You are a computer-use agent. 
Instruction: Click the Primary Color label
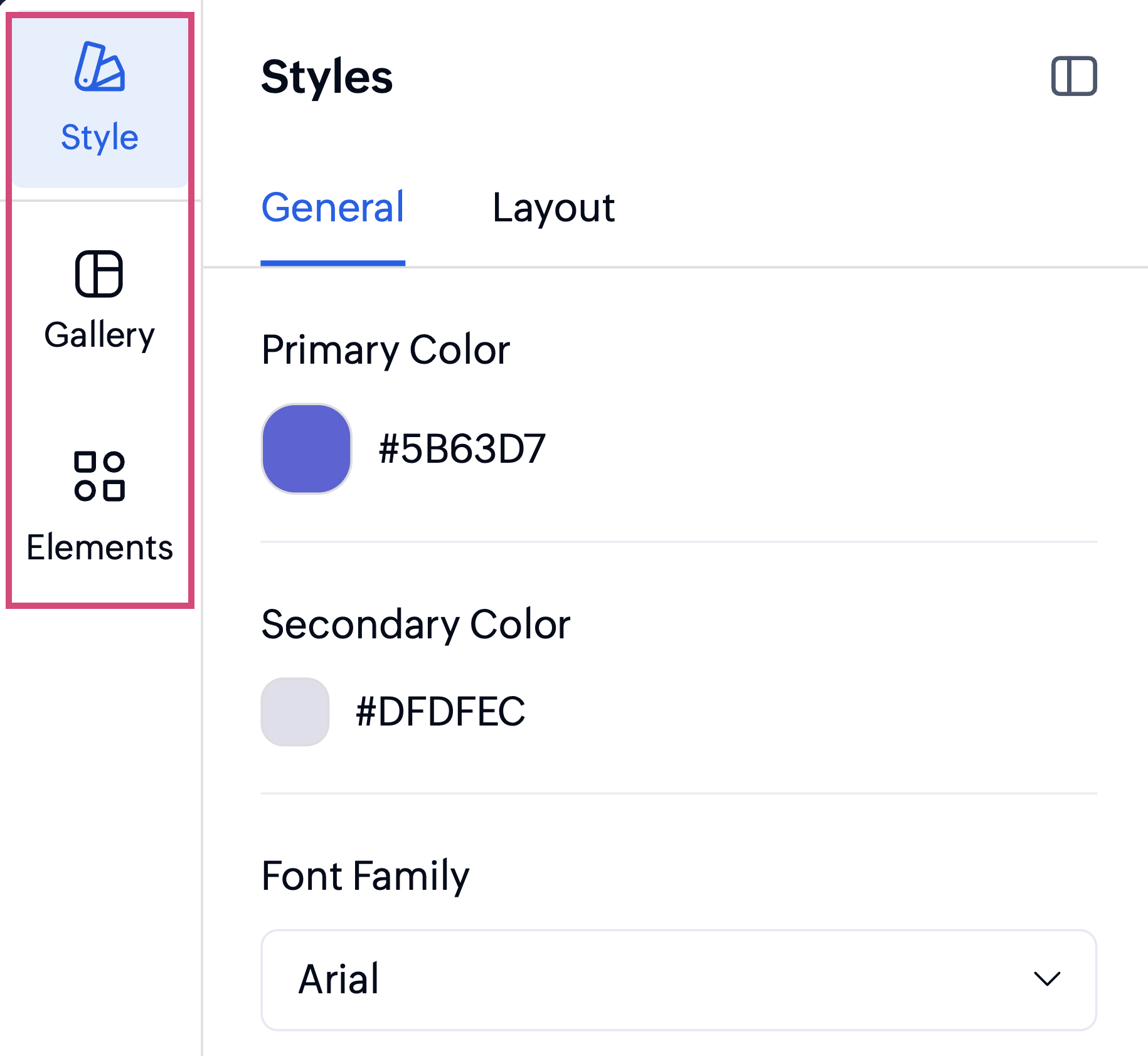386,350
